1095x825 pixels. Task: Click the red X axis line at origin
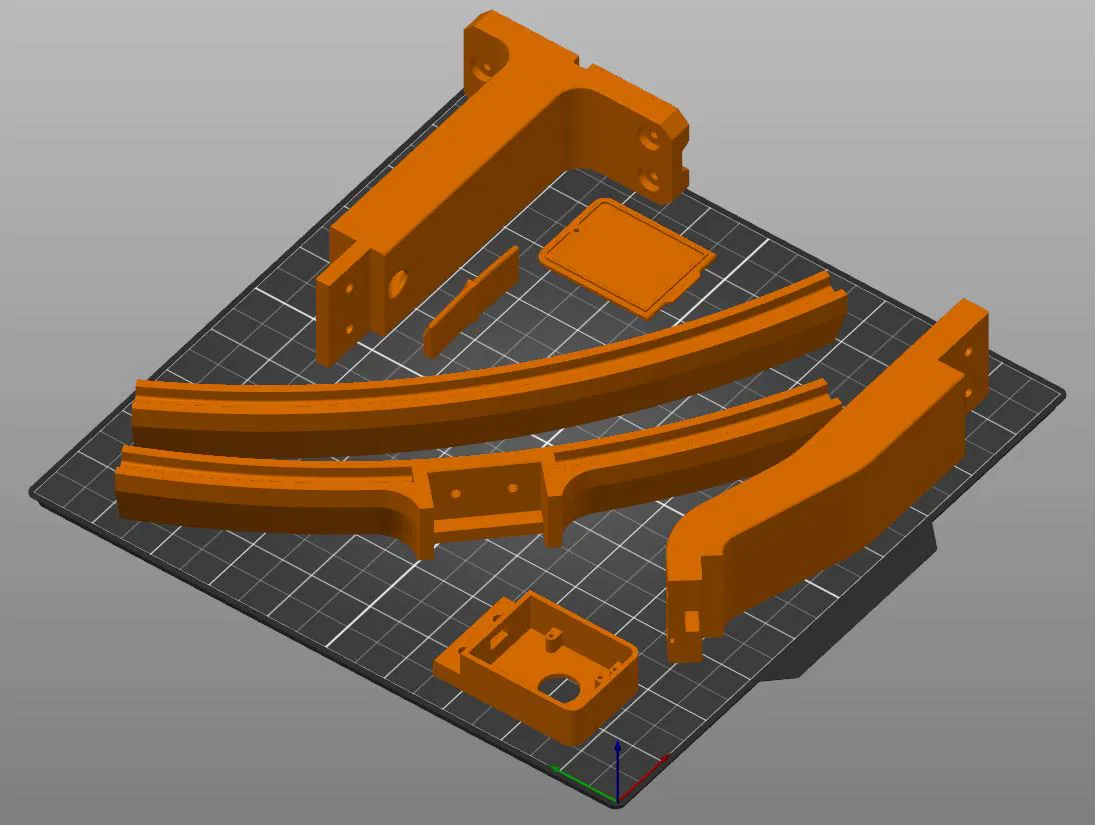[x=642, y=778]
